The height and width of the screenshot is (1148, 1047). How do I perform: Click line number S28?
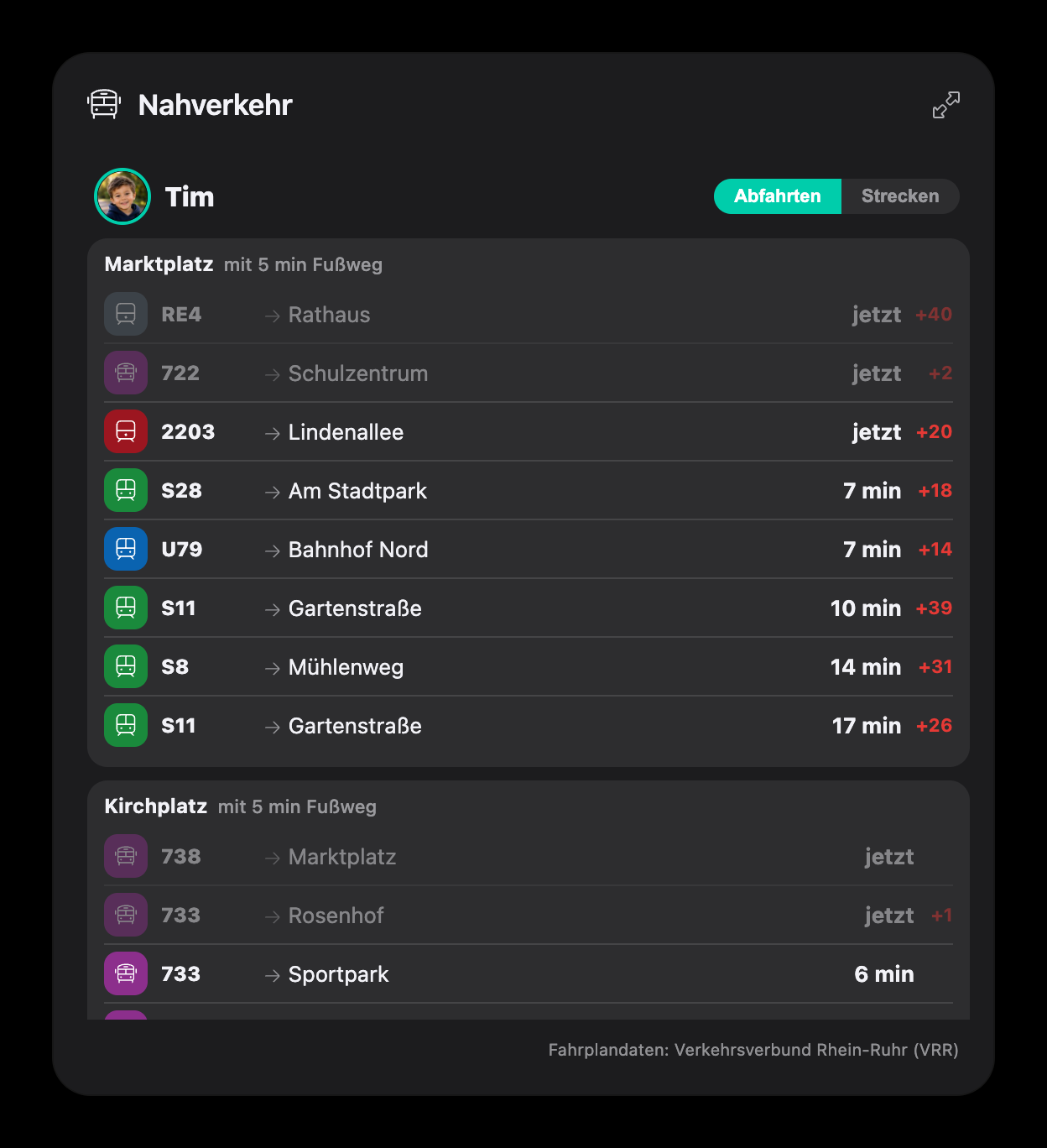click(181, 491)
